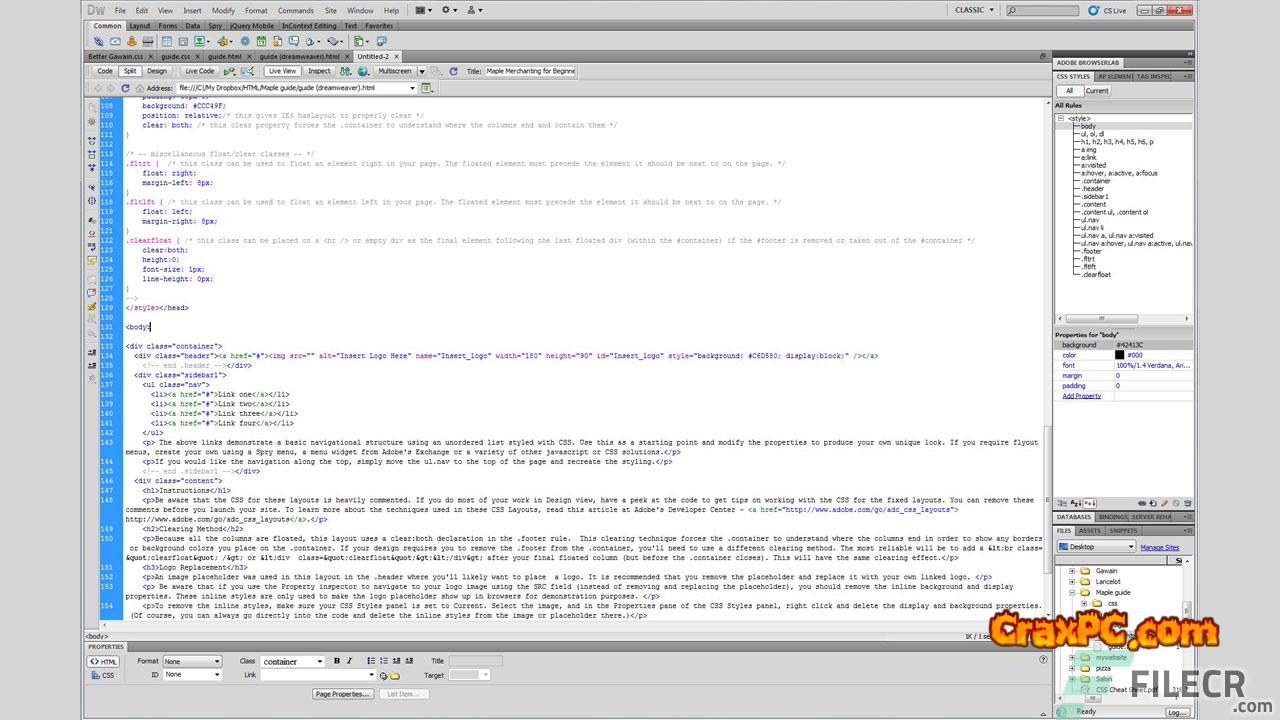Collapse the <style> node in All Rules
This screenshot has width=1280, height=720.
point(1061,118)
